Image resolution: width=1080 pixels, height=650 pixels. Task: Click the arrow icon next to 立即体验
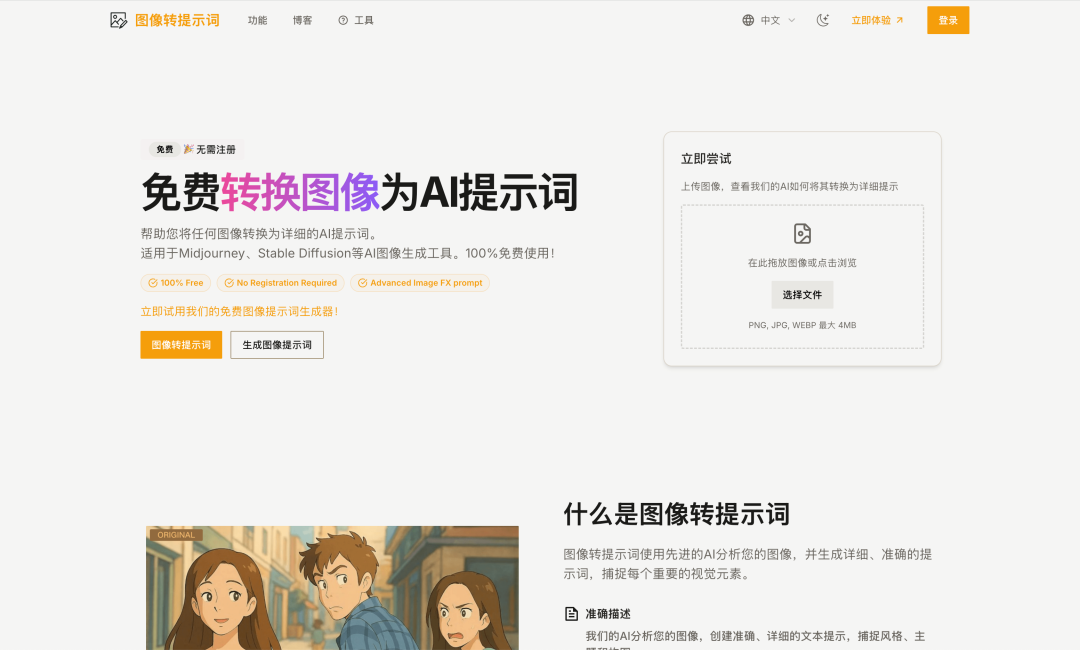pos(899,20)
